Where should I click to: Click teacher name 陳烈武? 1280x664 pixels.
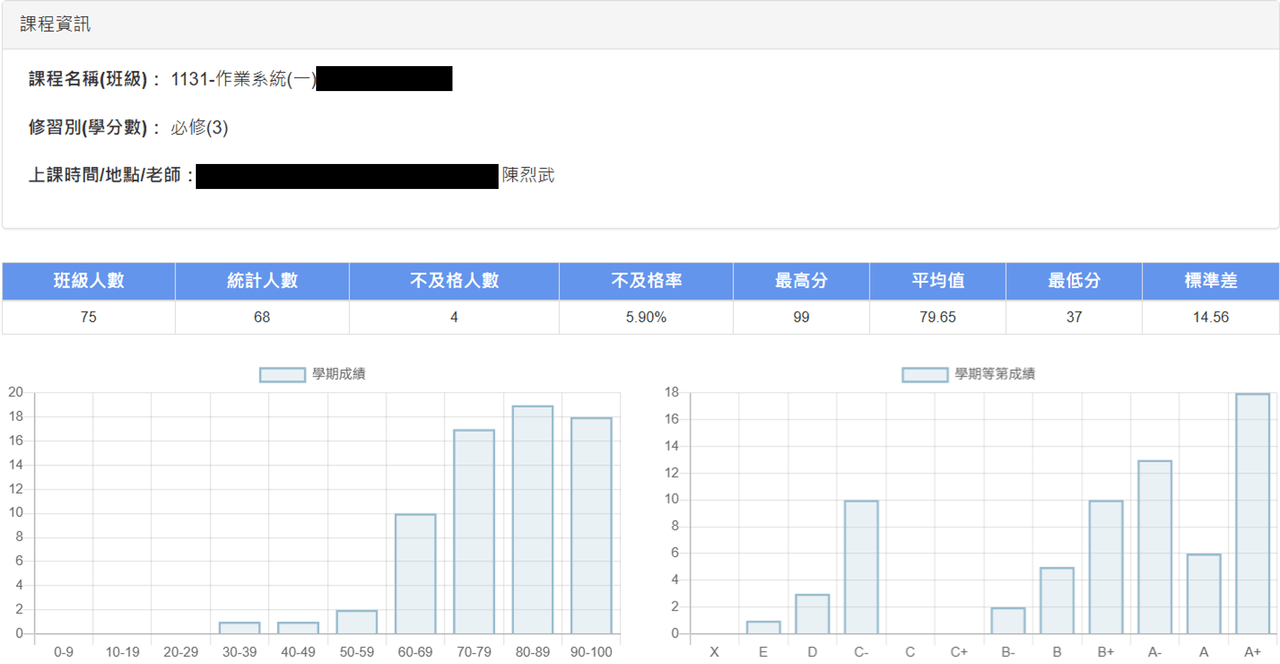pyautogui.click(x=528, y=176)
